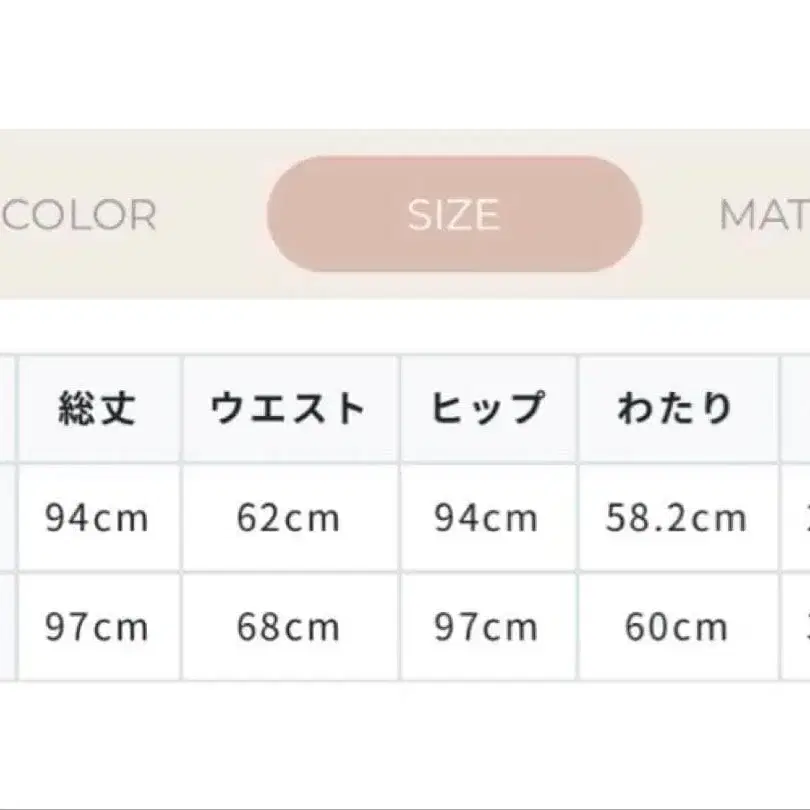810x810 pixels.
Task: Switch to the SIZE tab
Action: coord(453,214)
